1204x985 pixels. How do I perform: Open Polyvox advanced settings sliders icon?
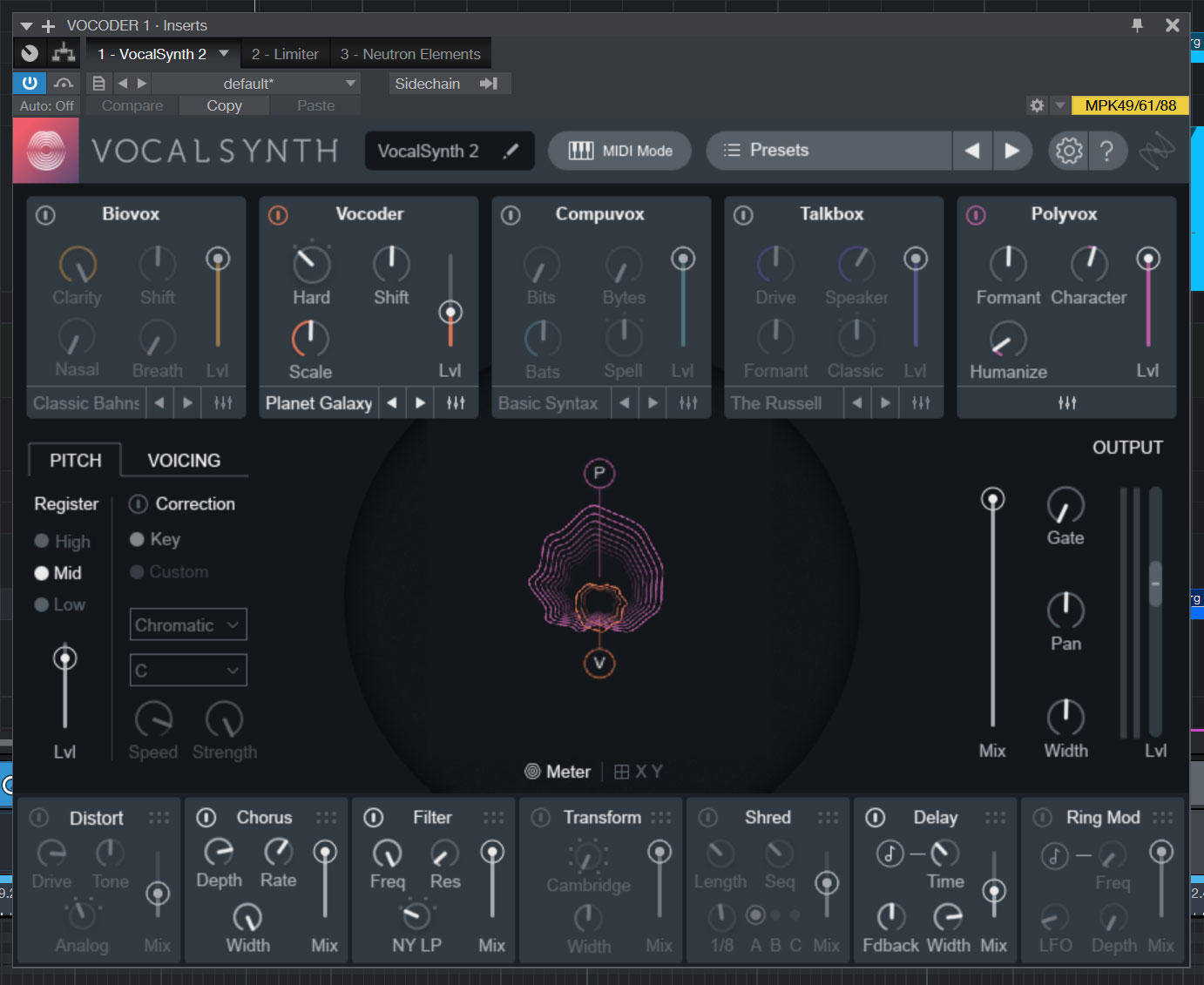click(1067, 403)
